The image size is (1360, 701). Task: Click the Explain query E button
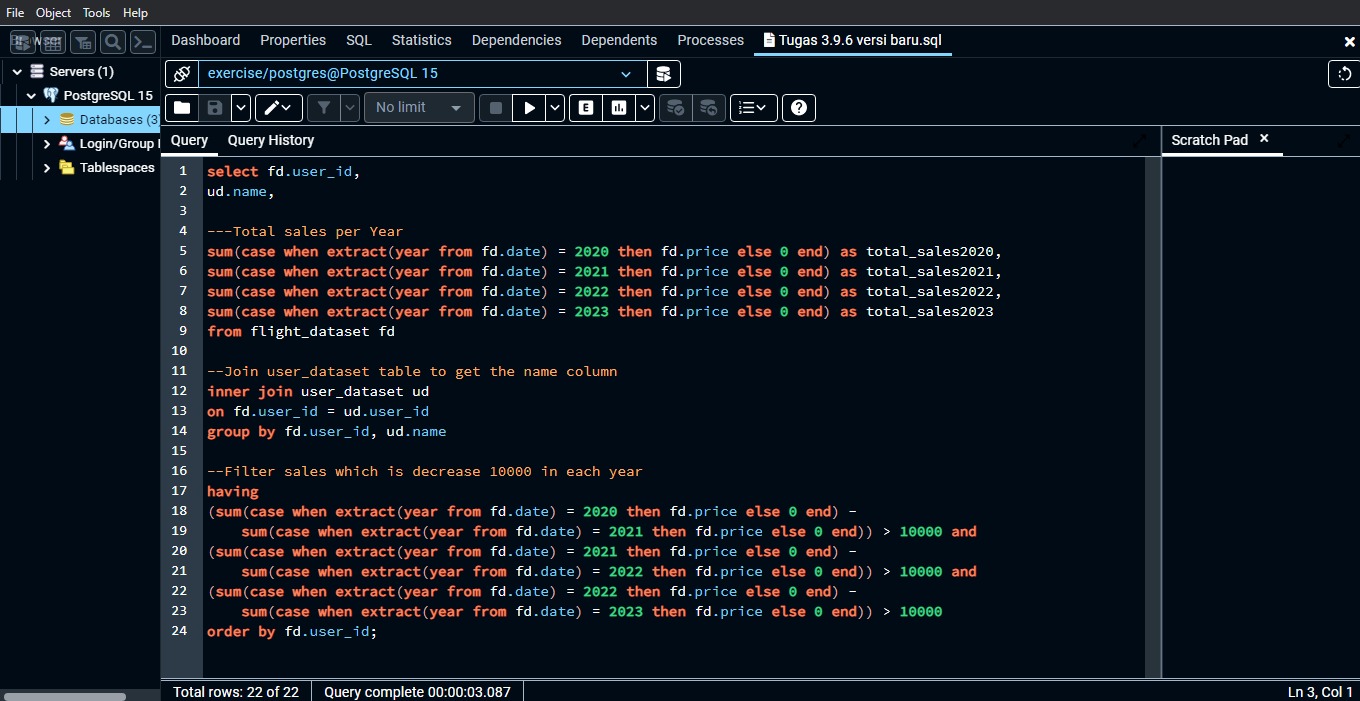tap(585, 108)
